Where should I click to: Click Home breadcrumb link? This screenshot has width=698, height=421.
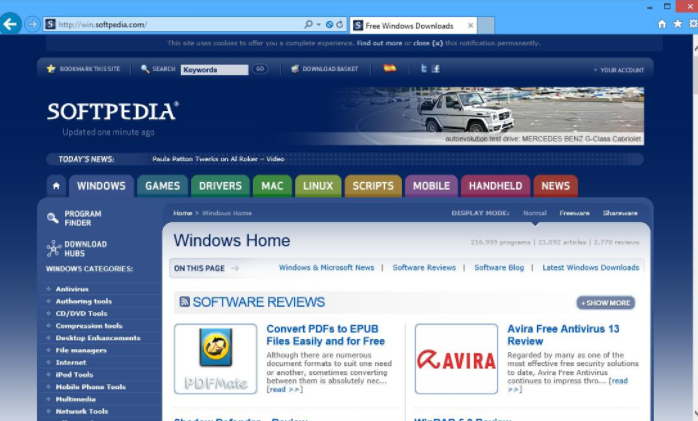coord(183,213)
